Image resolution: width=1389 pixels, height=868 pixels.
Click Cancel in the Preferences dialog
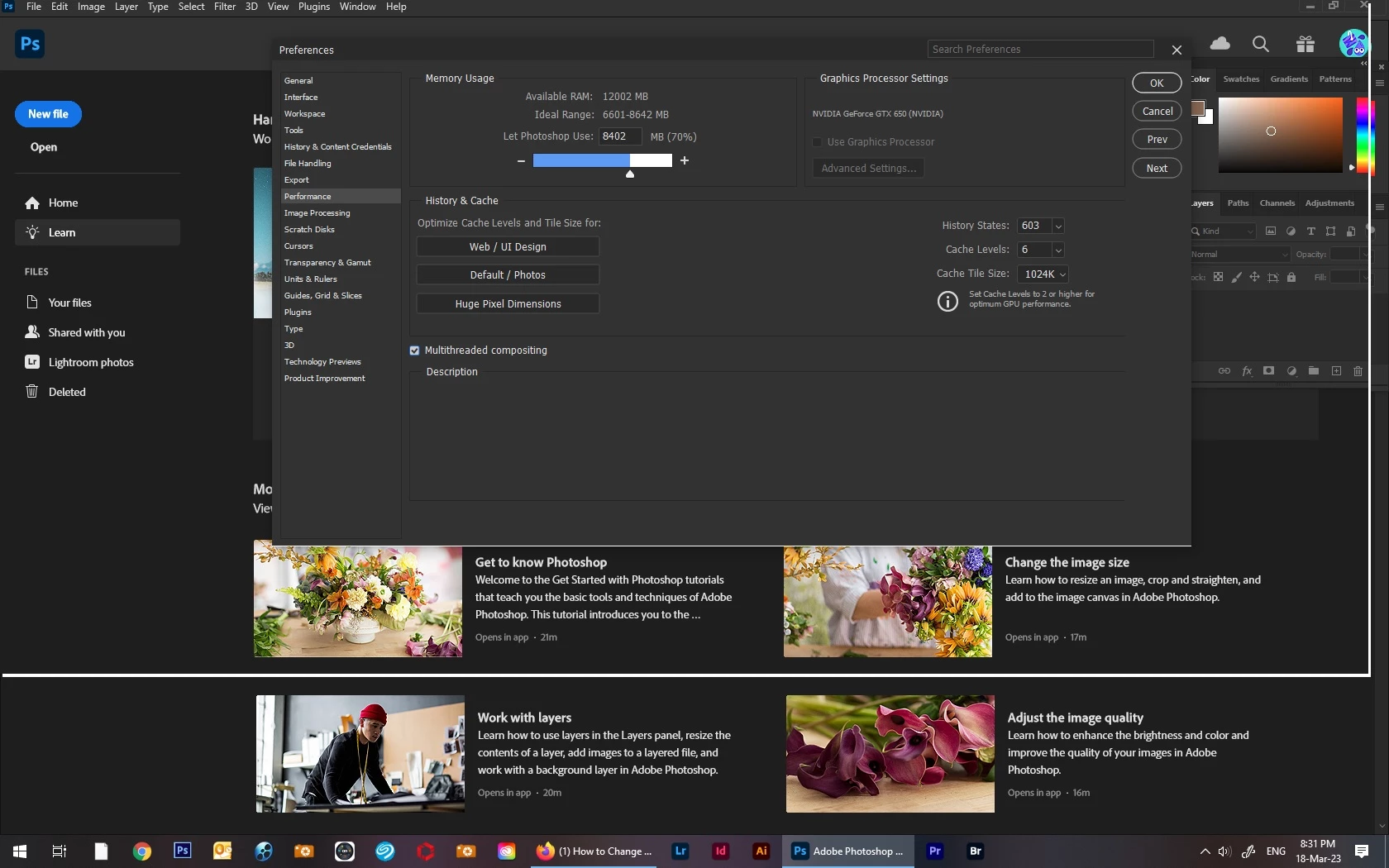(x=1157, y=111)
